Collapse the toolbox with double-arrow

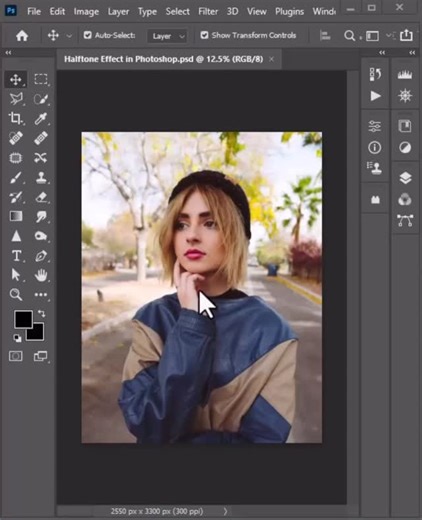[x=8, y=53]
